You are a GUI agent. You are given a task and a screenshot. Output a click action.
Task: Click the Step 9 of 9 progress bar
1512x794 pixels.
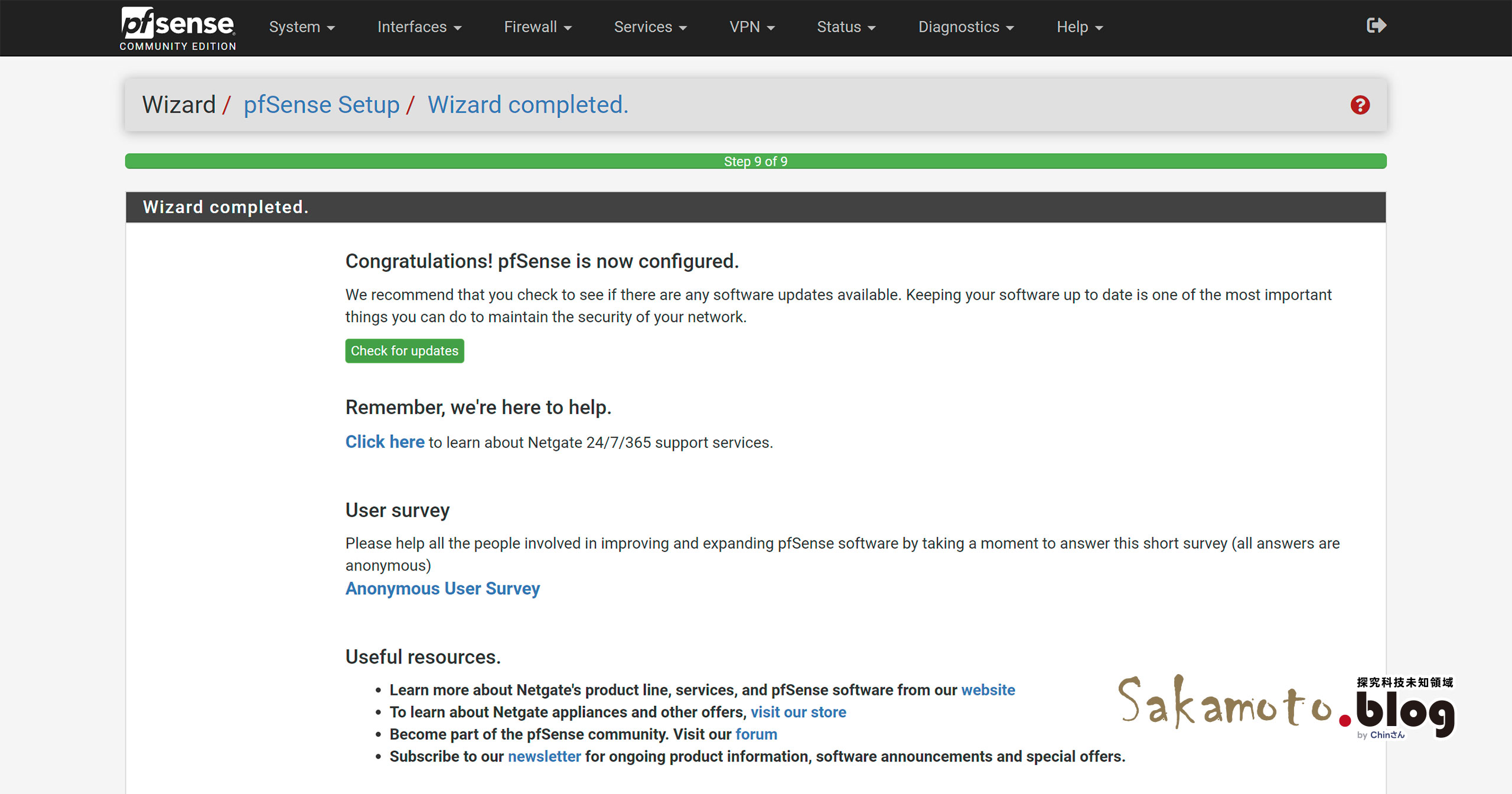pos(756,161)
